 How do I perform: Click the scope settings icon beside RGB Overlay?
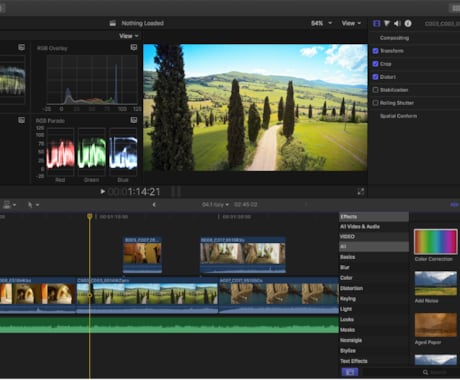point(134,47)
